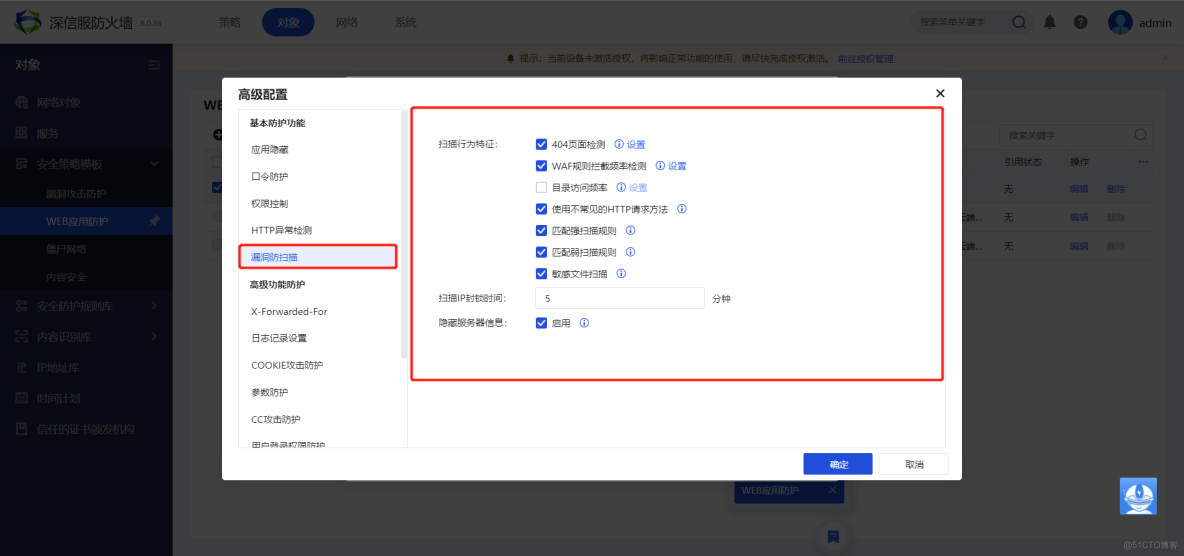Open 设置 link for 目录访问频率
1184x556 pixels.
639,187
